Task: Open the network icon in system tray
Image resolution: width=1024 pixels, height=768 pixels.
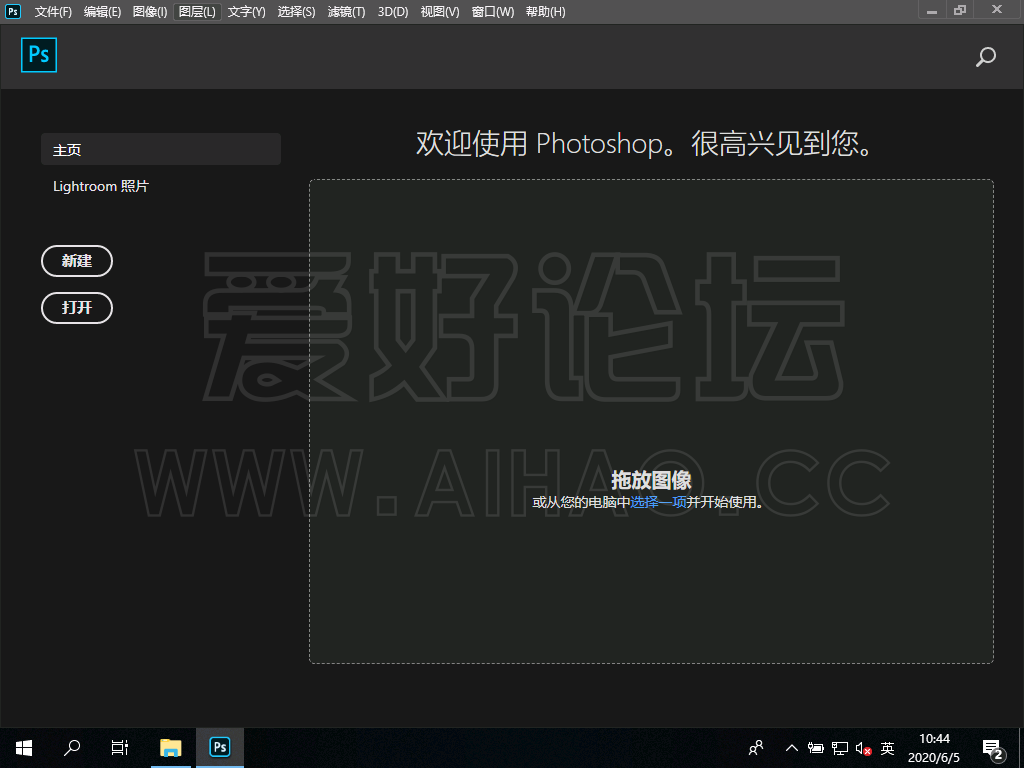Action: tap(840, 748)
